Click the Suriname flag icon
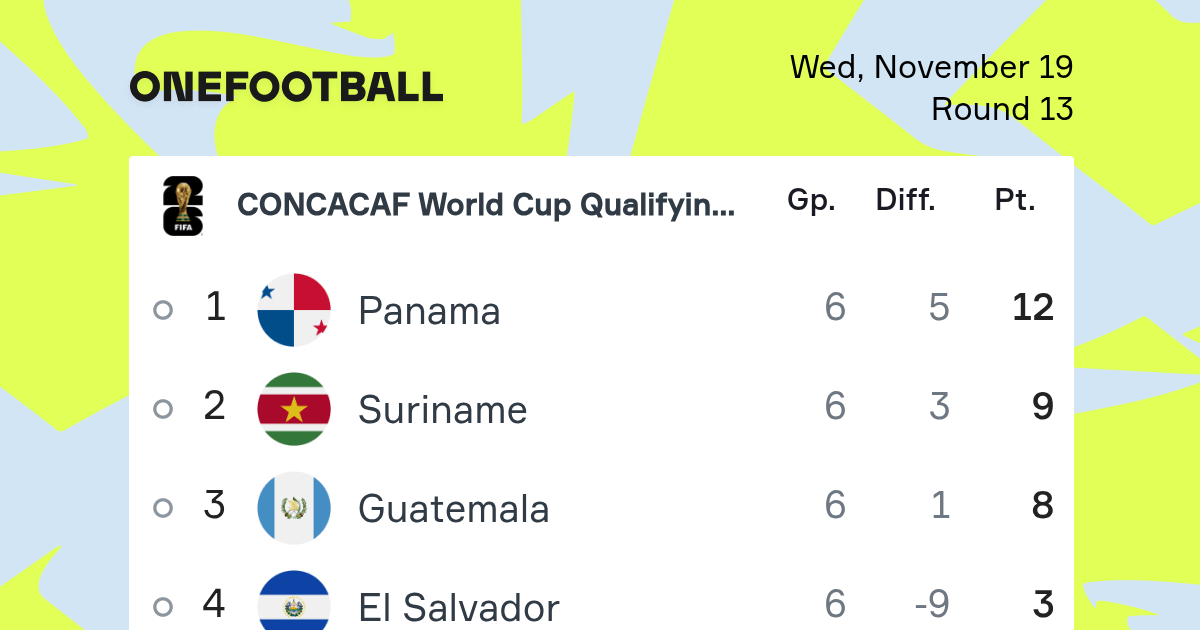 pos(294,409)
